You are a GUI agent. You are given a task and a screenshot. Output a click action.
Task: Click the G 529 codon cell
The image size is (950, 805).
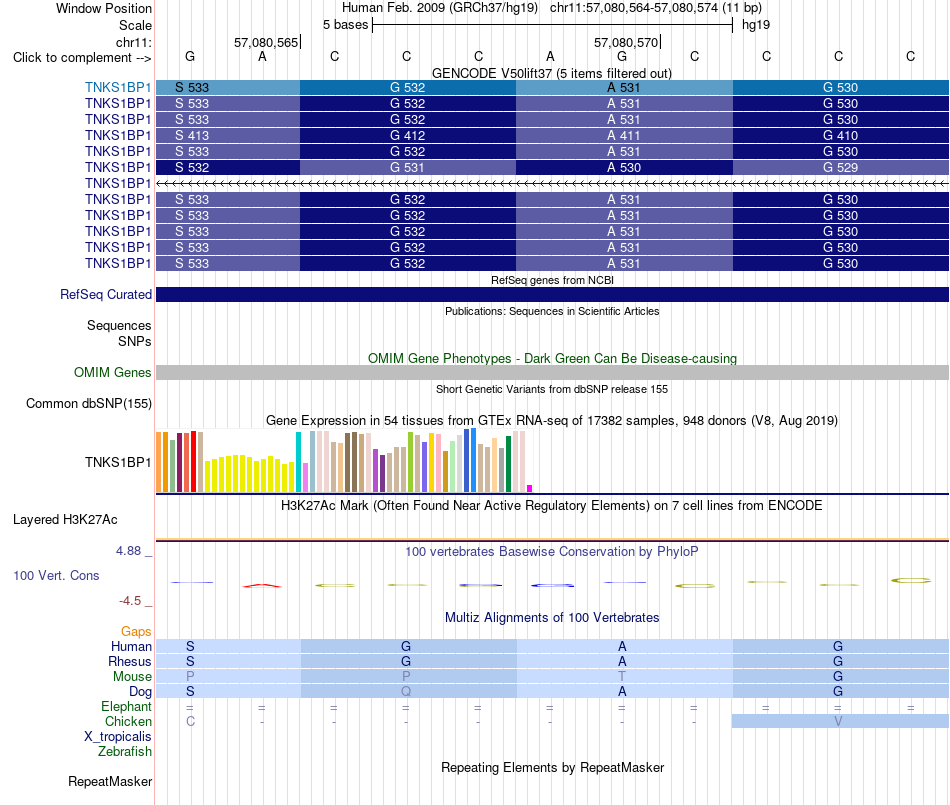tap(840, 168)
